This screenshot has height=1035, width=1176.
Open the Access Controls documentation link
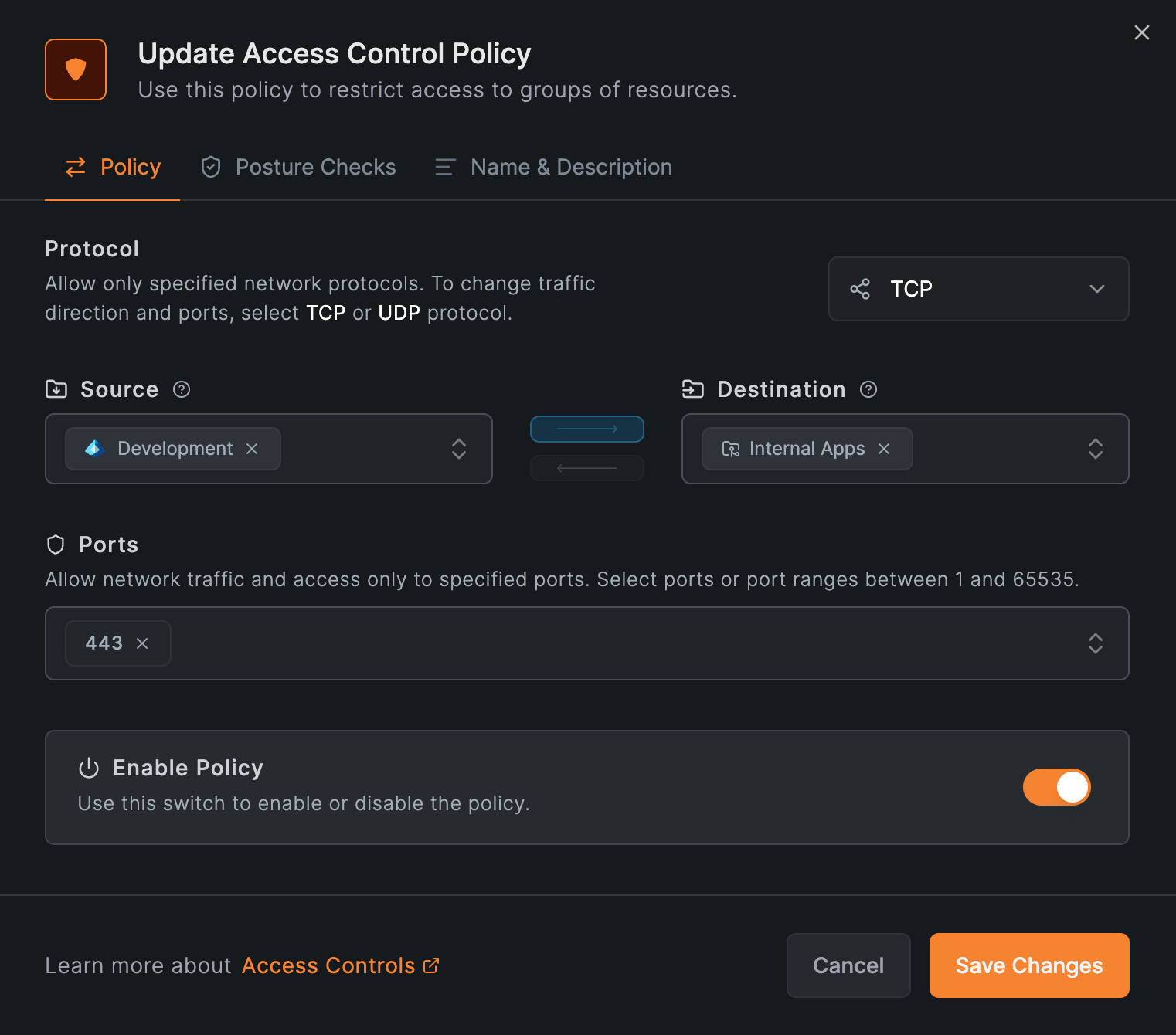(340, 965)
